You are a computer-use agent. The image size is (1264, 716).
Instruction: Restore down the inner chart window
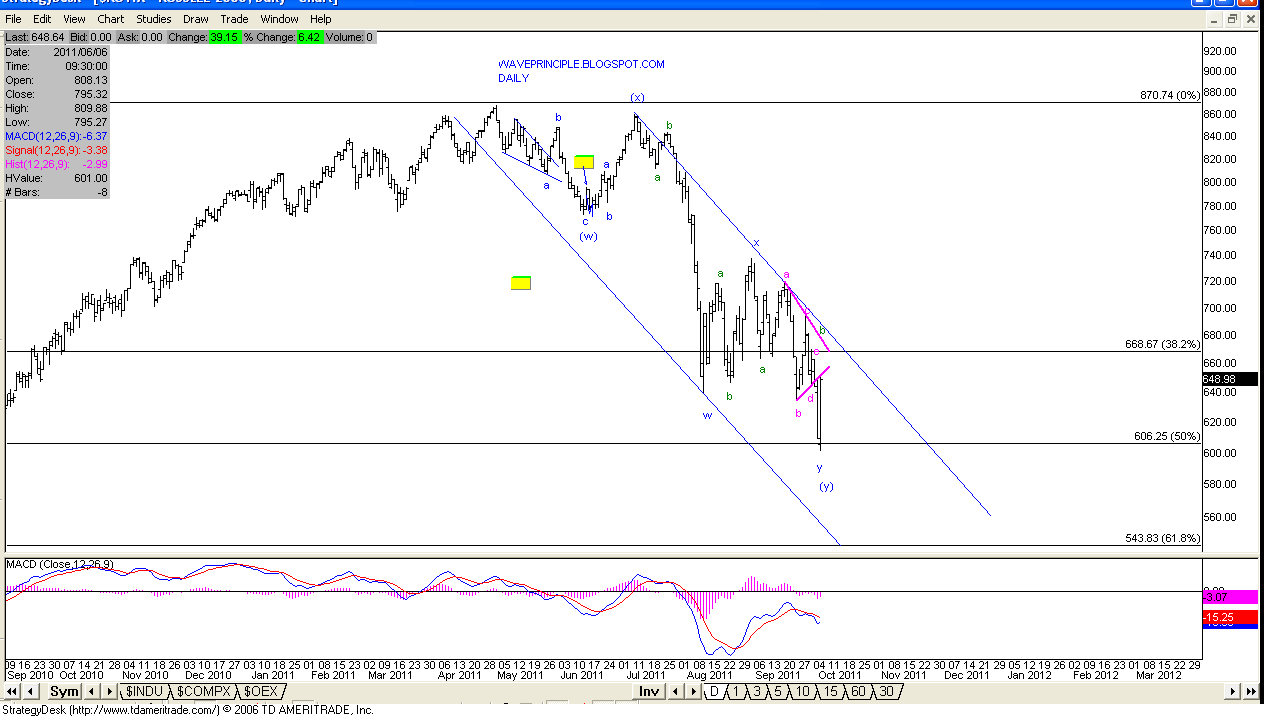coord(1233,19)
